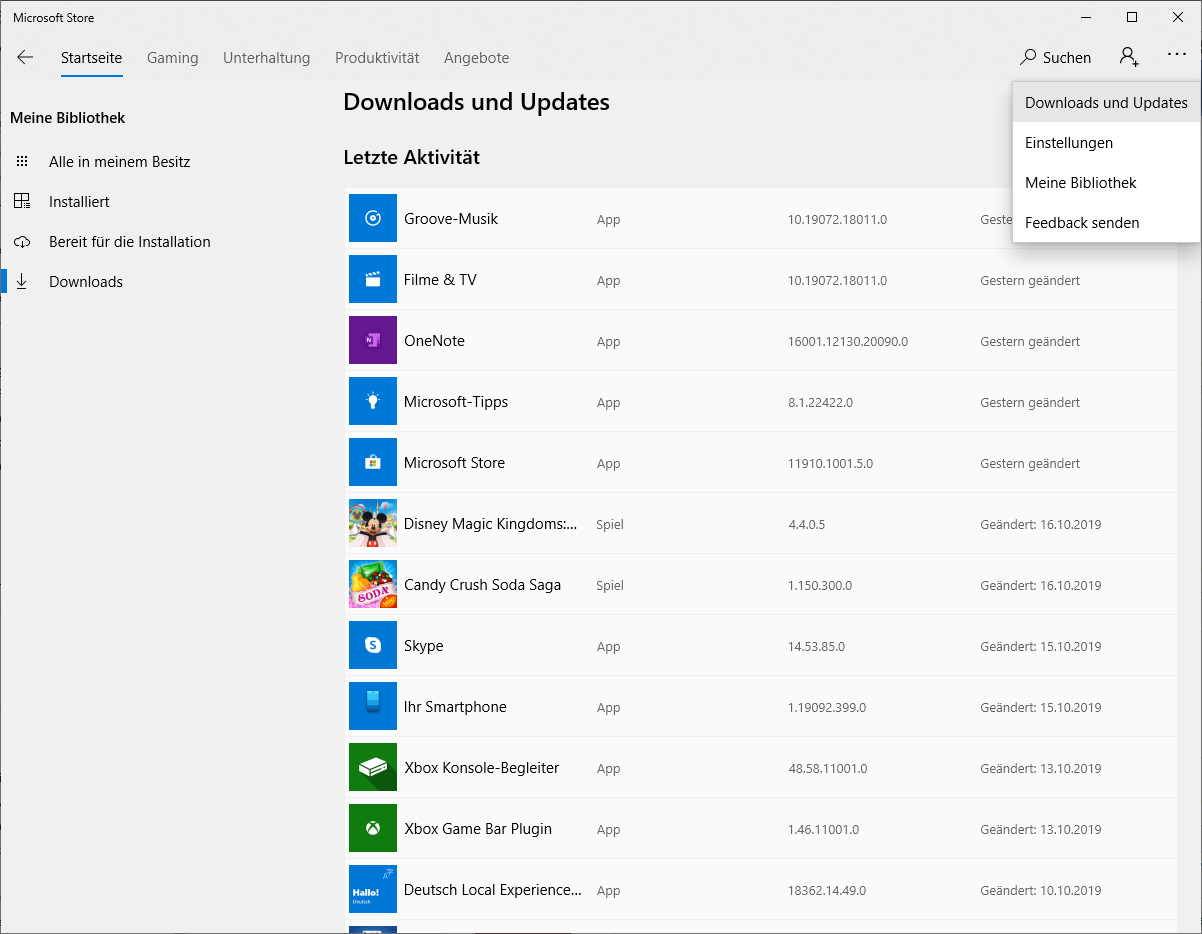Open the three-dots more menu
The height and width of the screenshot is (934, 1202).
tap(1176, 57)
